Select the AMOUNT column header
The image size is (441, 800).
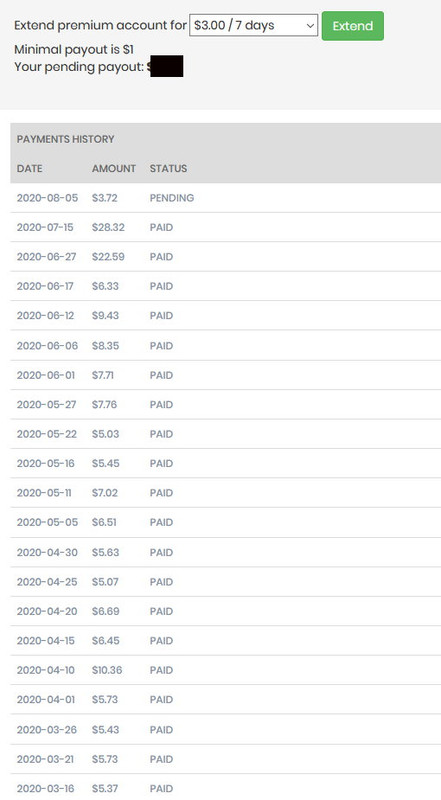tap(114, 168)
